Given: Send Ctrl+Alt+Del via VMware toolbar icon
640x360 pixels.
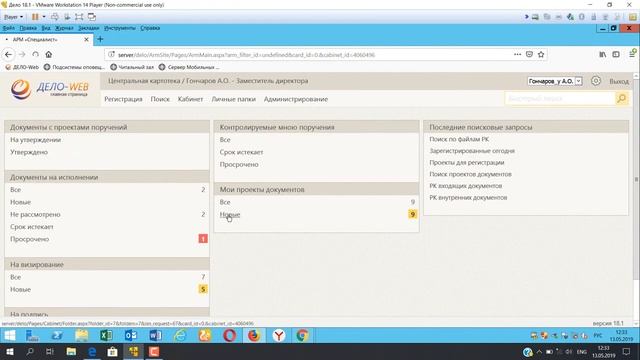Looking at the screenshot, I should coord(55,17).
